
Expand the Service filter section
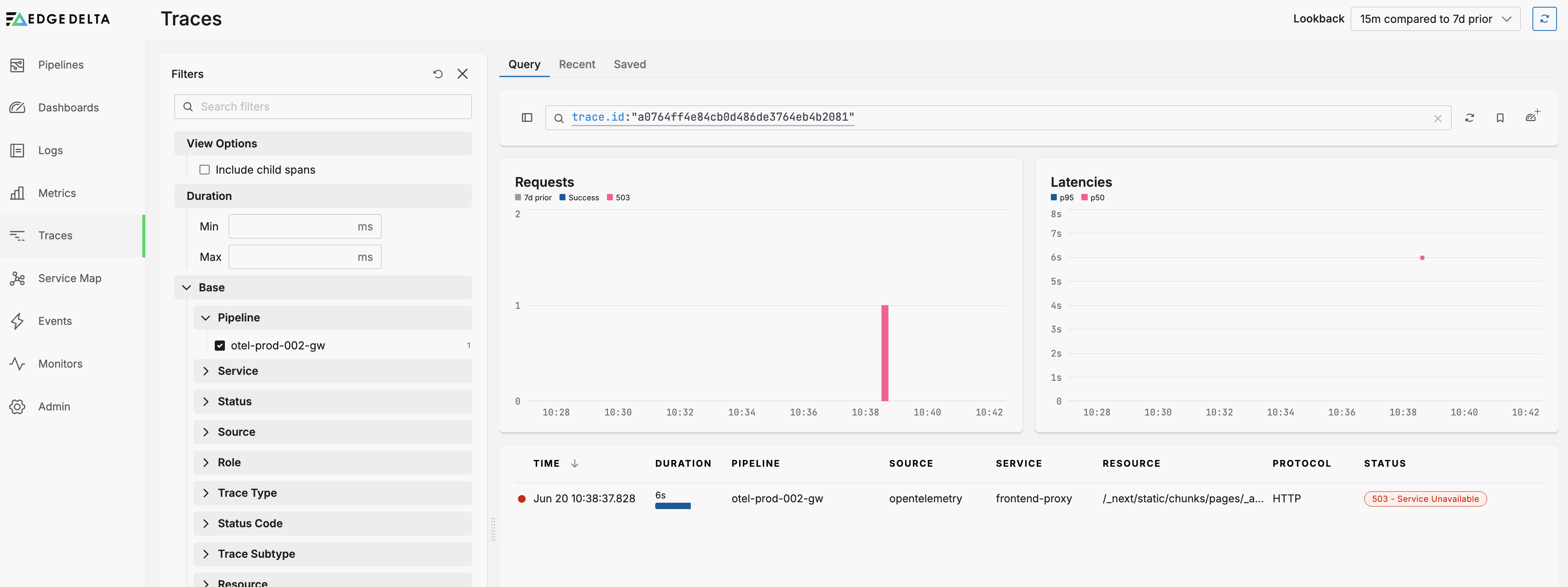coord(332,371)
